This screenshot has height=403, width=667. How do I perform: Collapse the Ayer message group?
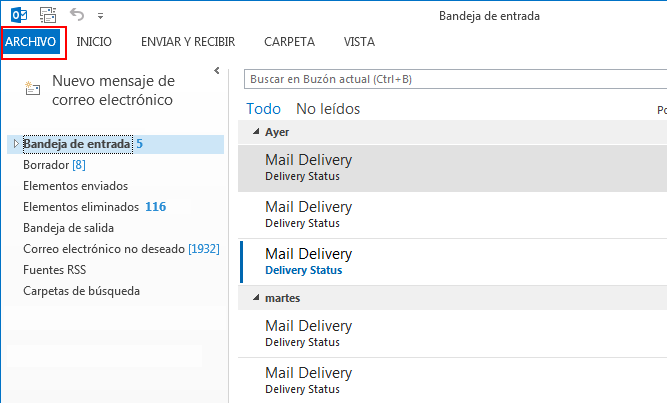point(255,132)
